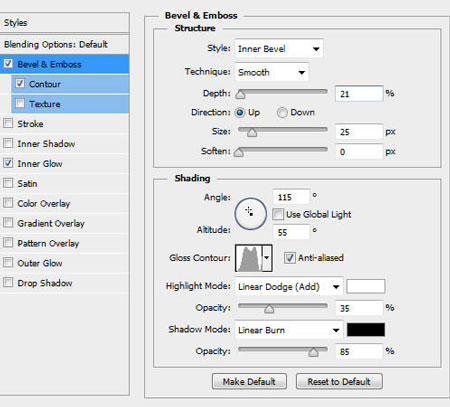
Task: Click highlight Opacity field showing 35
Action: (x=359, y=308)
